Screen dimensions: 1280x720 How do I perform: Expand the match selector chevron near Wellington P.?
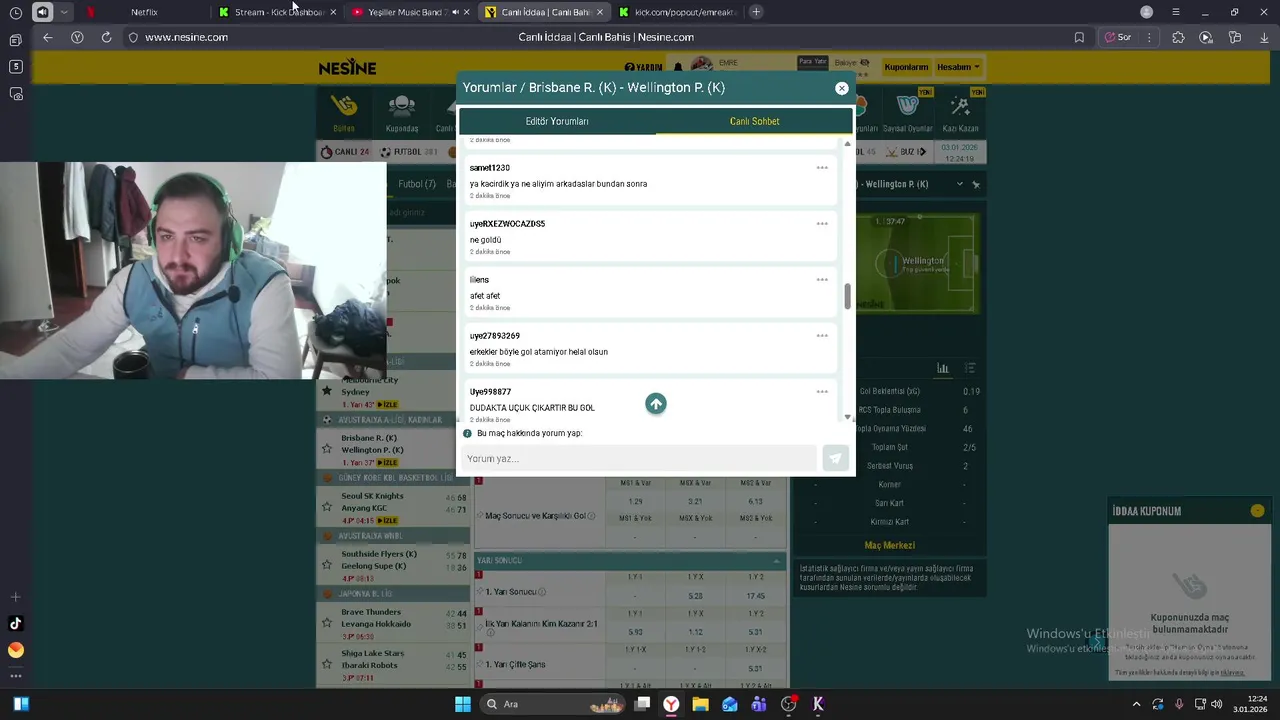coord(959,184)
